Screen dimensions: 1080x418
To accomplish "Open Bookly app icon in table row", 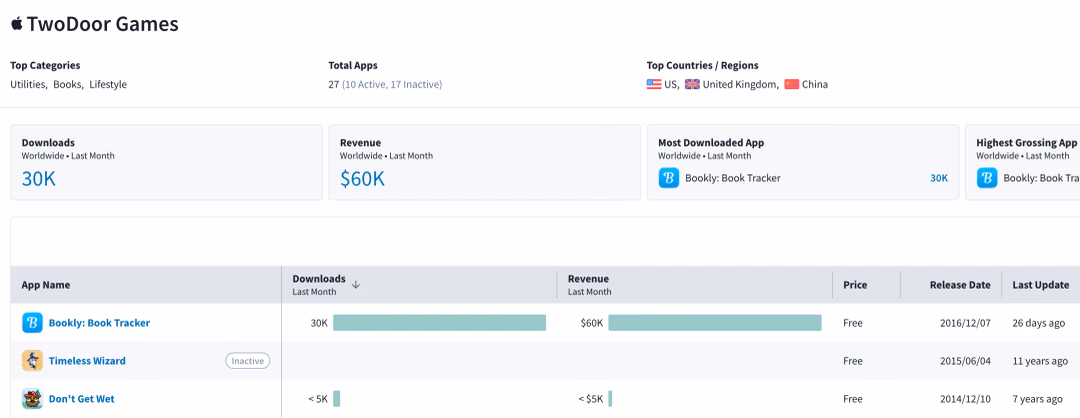I will (x=32, y=322).
